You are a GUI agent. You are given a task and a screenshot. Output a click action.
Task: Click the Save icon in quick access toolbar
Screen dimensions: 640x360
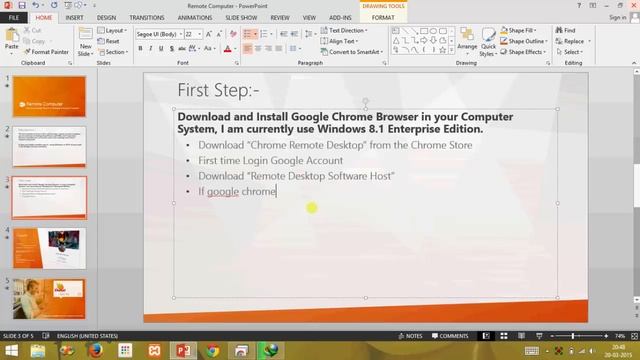pyautogui.click(x=22, y=5)
